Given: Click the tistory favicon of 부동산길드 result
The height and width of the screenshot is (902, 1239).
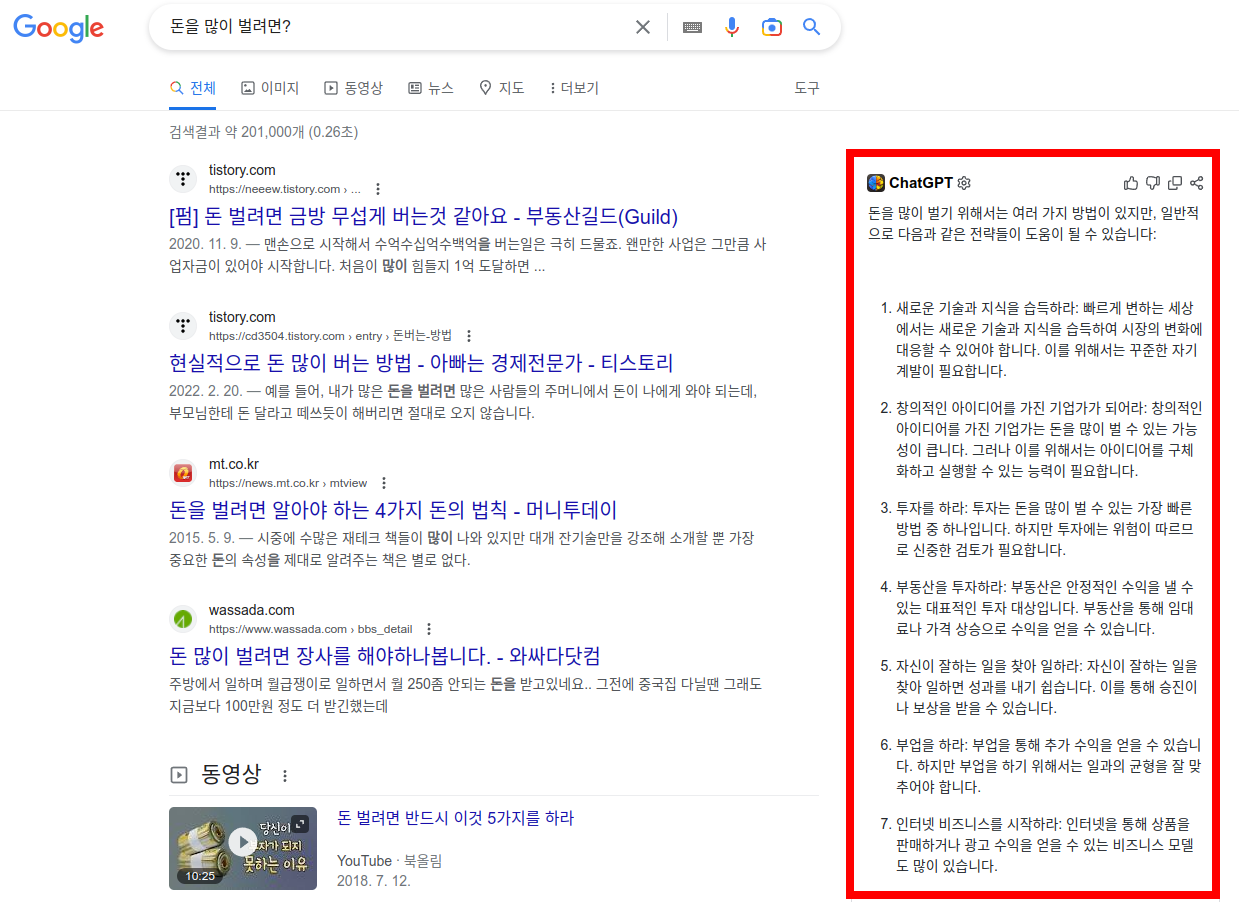Looking at the screenshot, I should coord(182,179).
